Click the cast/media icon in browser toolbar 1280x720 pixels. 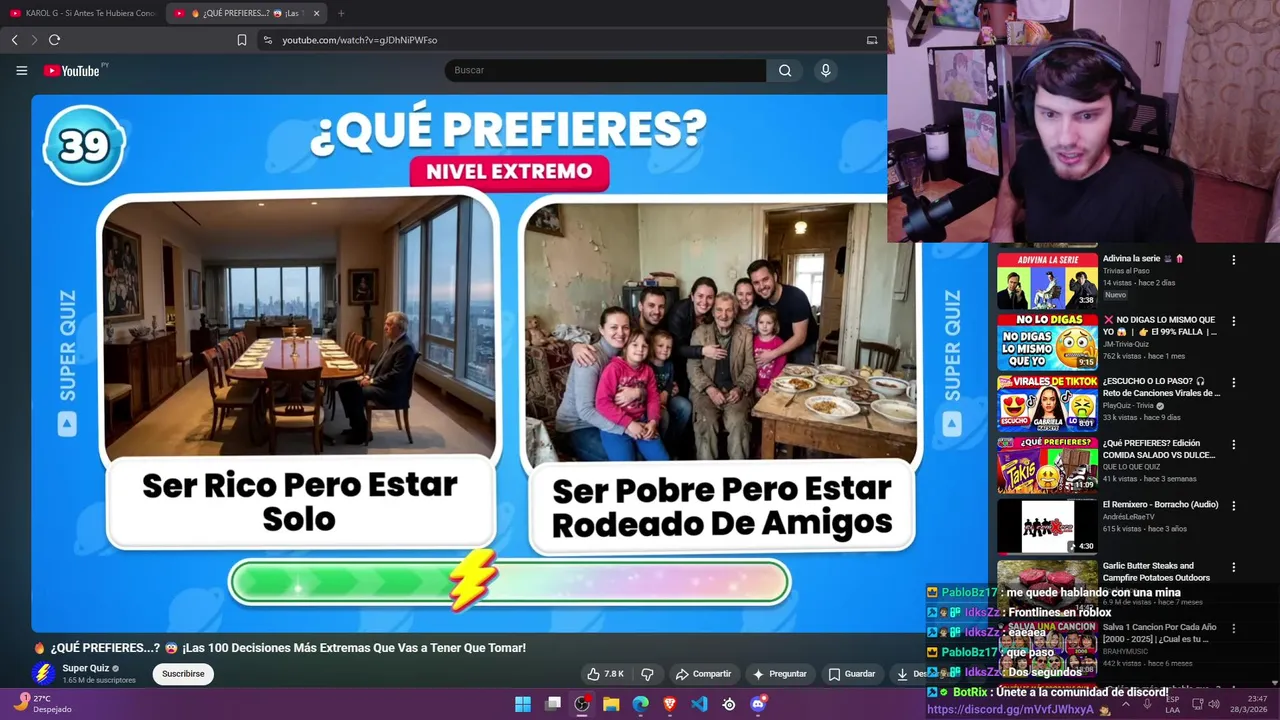(872, 40)
